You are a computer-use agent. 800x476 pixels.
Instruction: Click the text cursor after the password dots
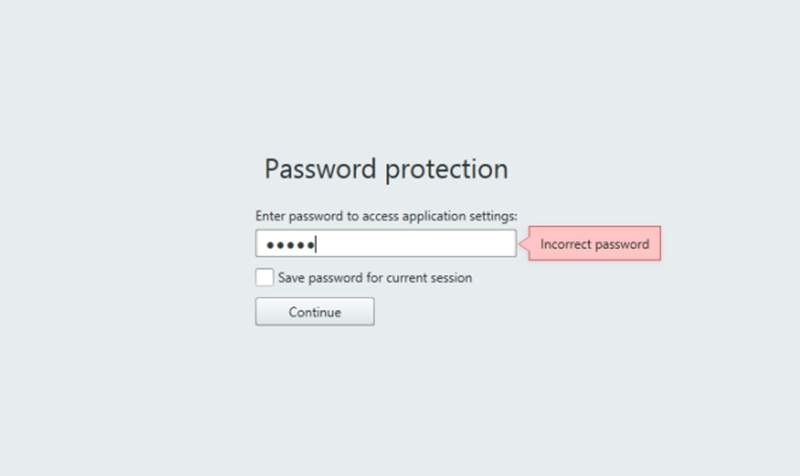(x=316, y=244)
